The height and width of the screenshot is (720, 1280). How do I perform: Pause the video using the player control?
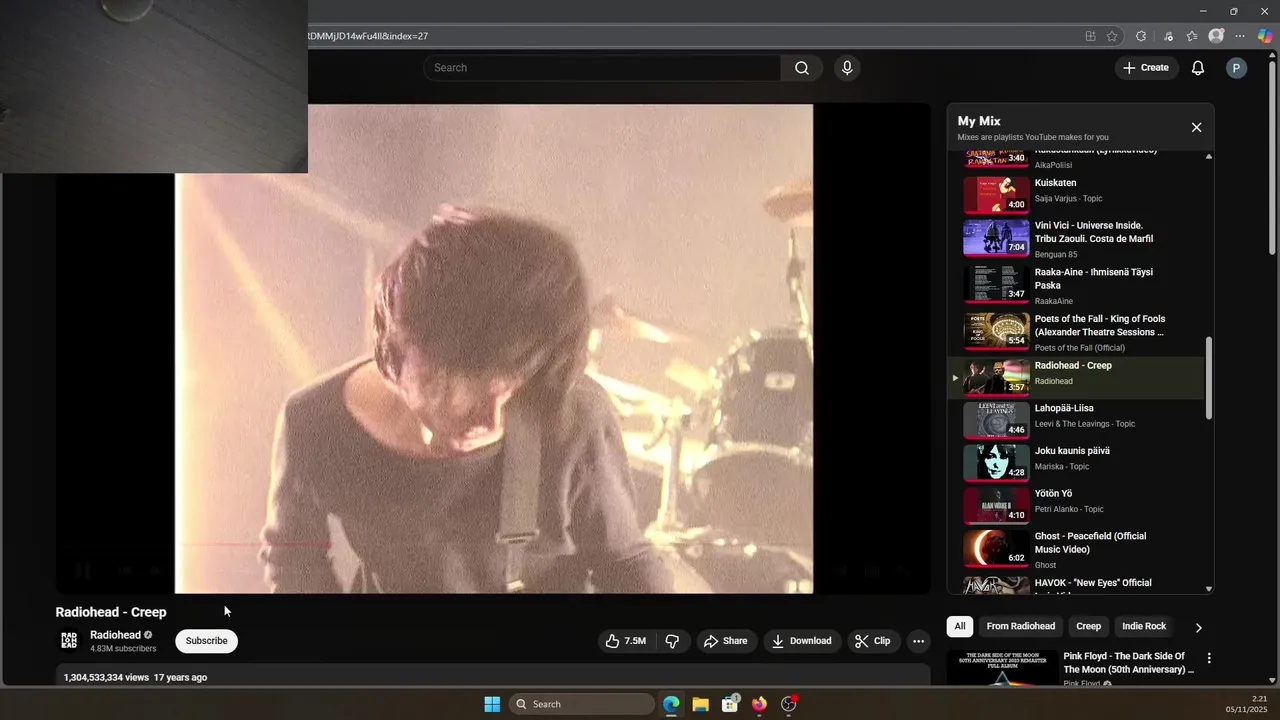click(84, 571)
